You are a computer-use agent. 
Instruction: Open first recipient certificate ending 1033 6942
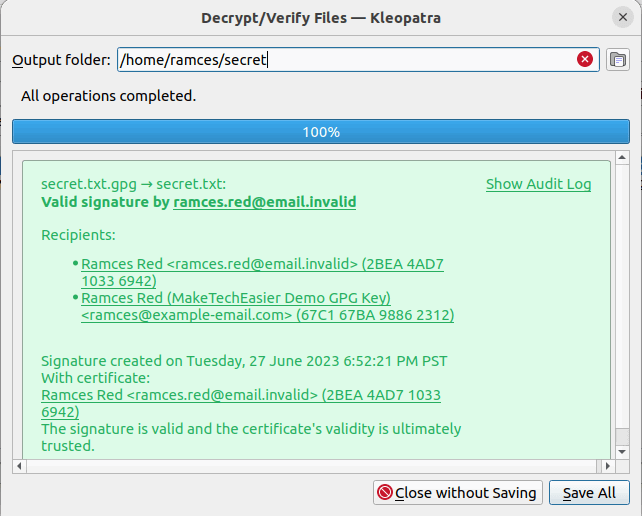(262, 273)
